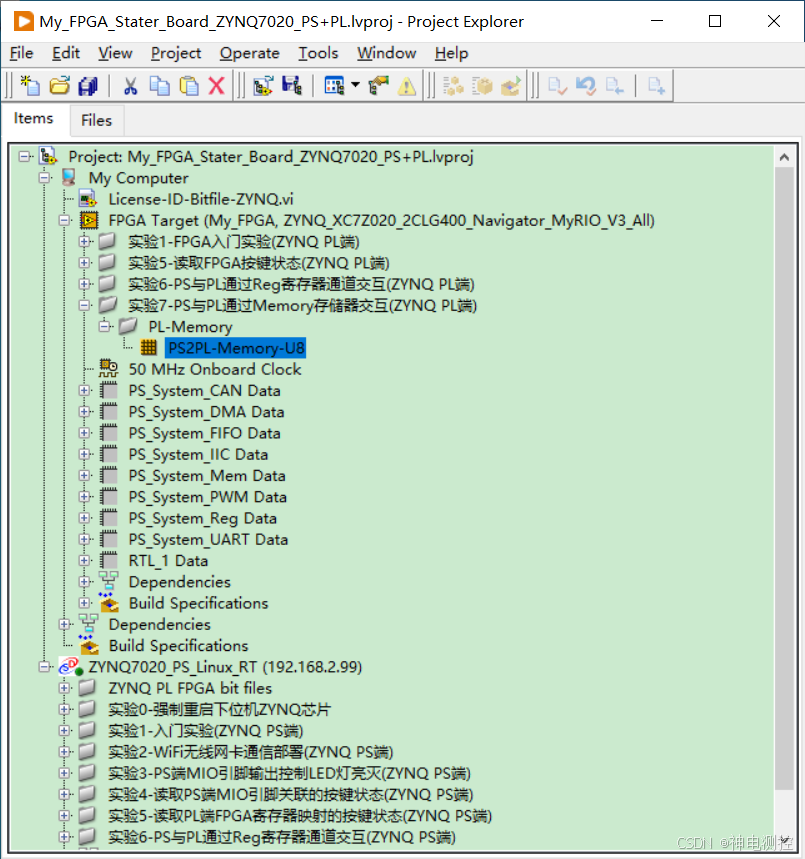
Task: Click the Deploy box toolbar icon
Action: click(x=511, y=86)
